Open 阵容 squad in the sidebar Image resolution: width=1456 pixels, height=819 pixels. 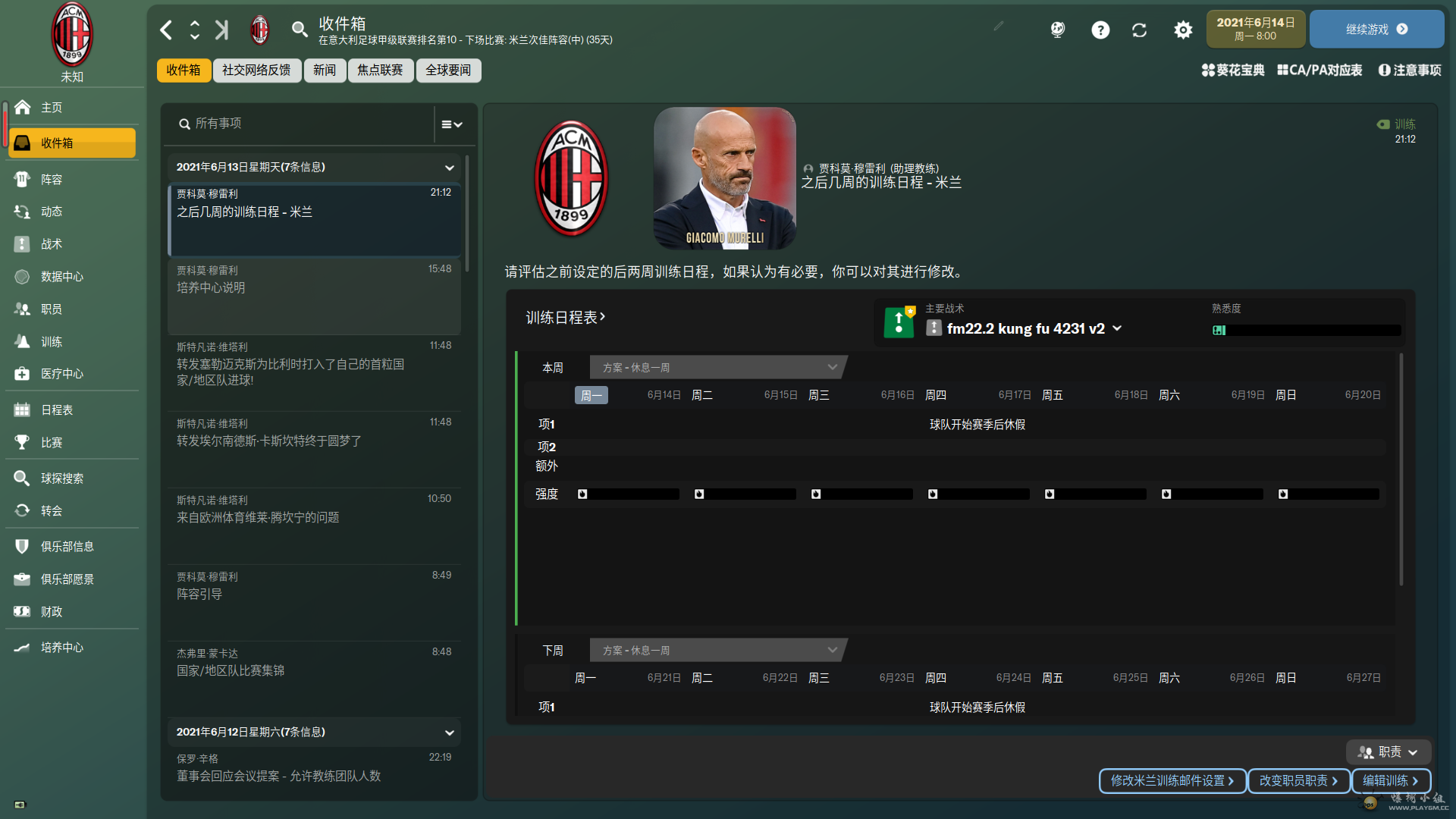tap(72, 180)
